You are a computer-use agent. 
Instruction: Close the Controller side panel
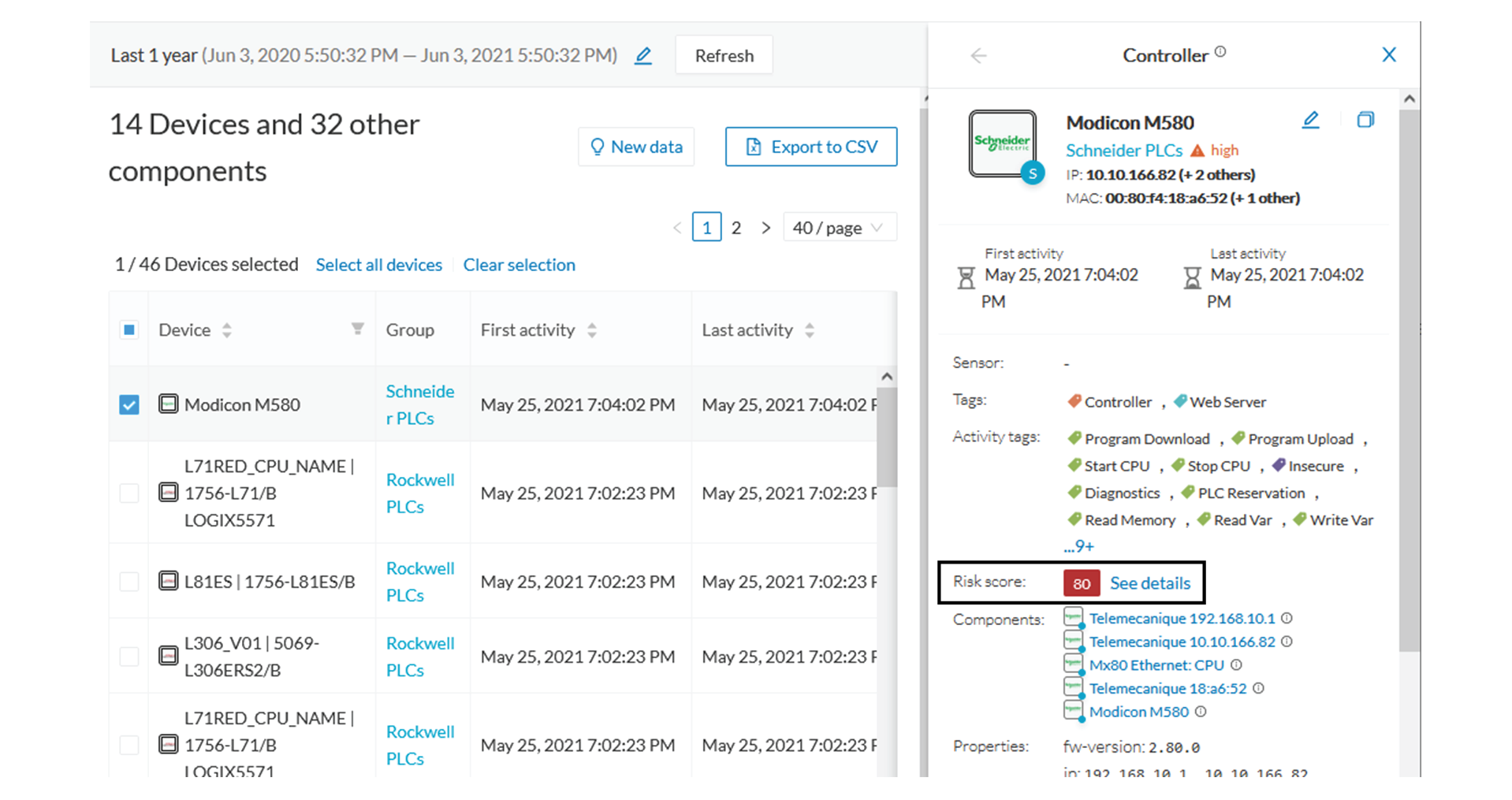point(1389,54)
